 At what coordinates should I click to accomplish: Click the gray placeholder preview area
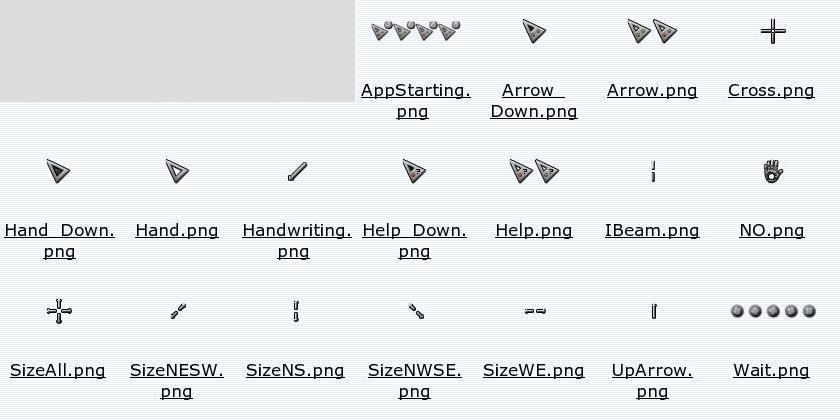click(x=177, y=51)
